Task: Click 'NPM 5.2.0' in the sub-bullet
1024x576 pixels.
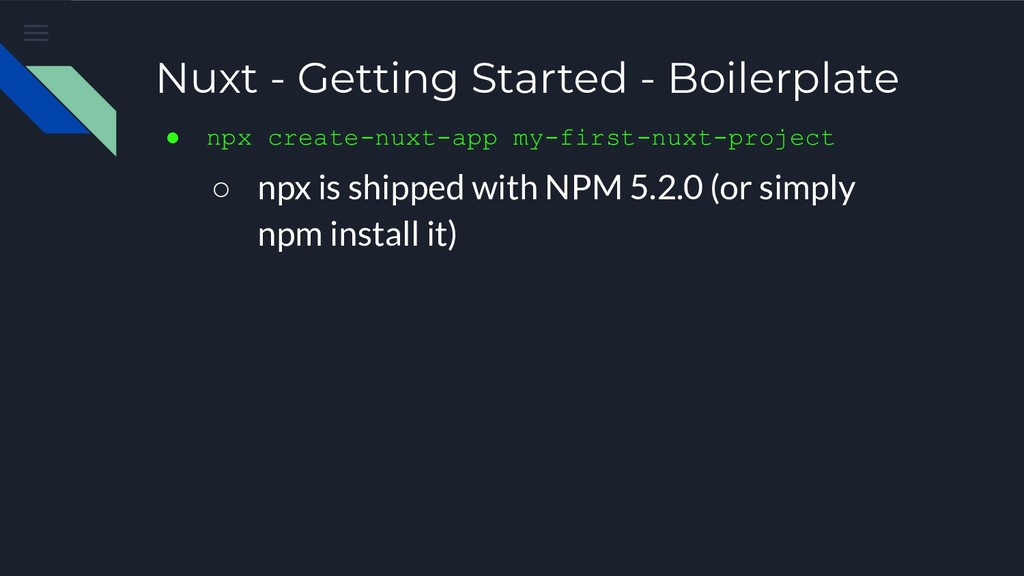Action: pos(624,187)
